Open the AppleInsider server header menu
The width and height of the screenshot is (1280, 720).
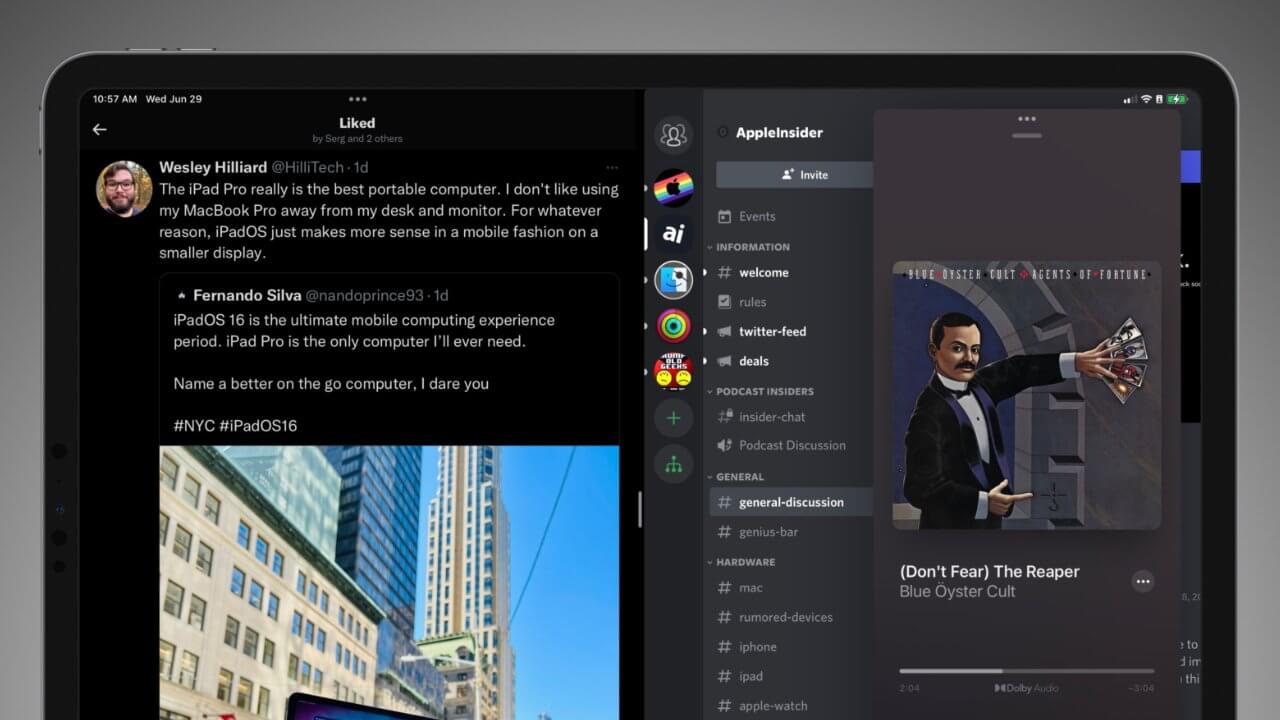coord(778,133)
